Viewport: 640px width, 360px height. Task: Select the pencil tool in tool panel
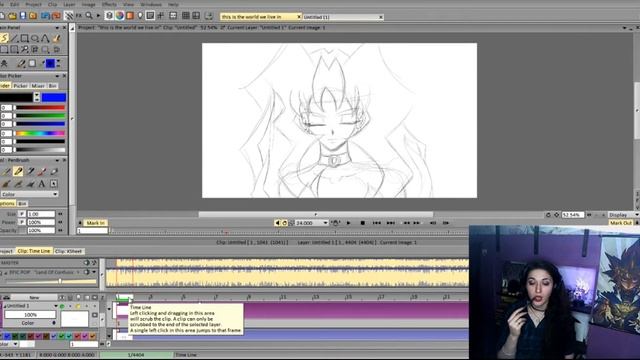click(6, 171)
